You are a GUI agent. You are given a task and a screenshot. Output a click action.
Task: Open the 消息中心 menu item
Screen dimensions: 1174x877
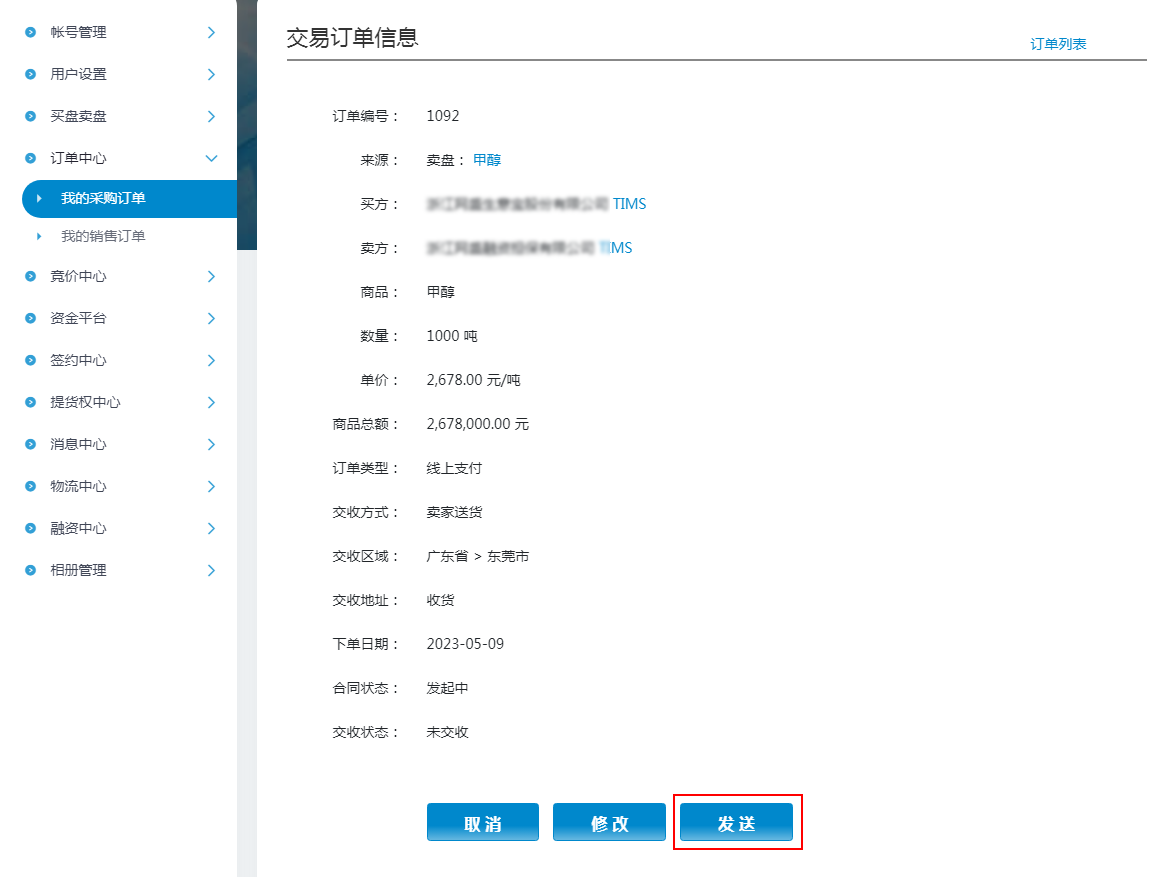click(79, 444)
